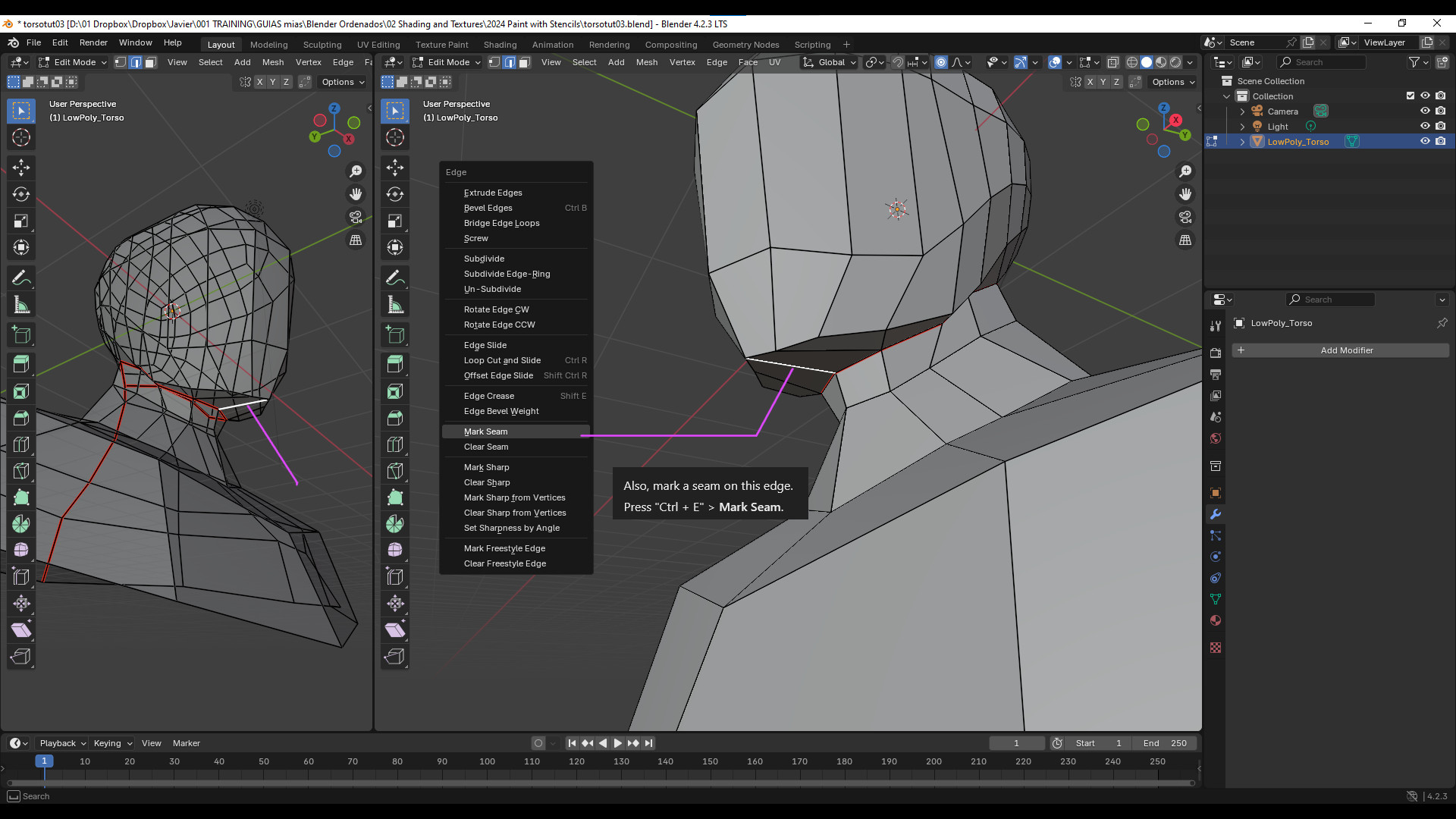Select the Transform tool in left viewport

pyautogui.click(x=21, y=247)
